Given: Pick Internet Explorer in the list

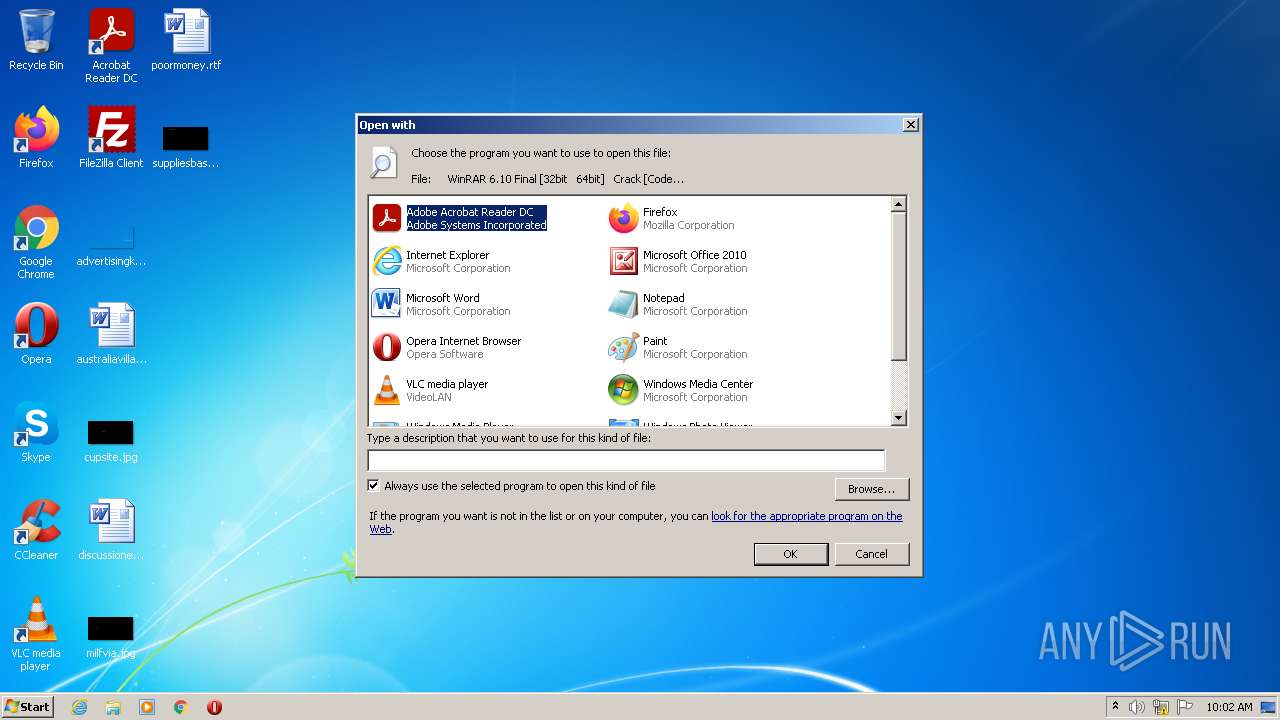Looking at the screenshot, I should [441, 261].
